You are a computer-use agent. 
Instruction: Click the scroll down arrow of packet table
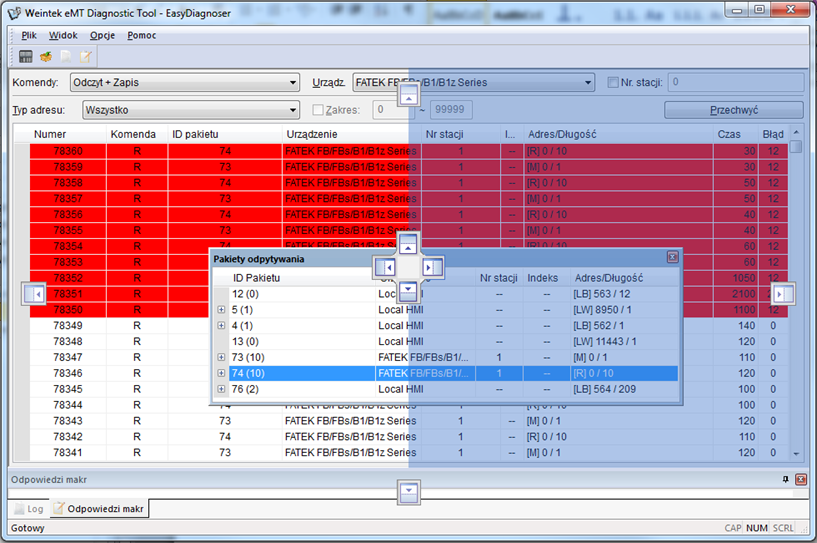click(x=796, y=454)
